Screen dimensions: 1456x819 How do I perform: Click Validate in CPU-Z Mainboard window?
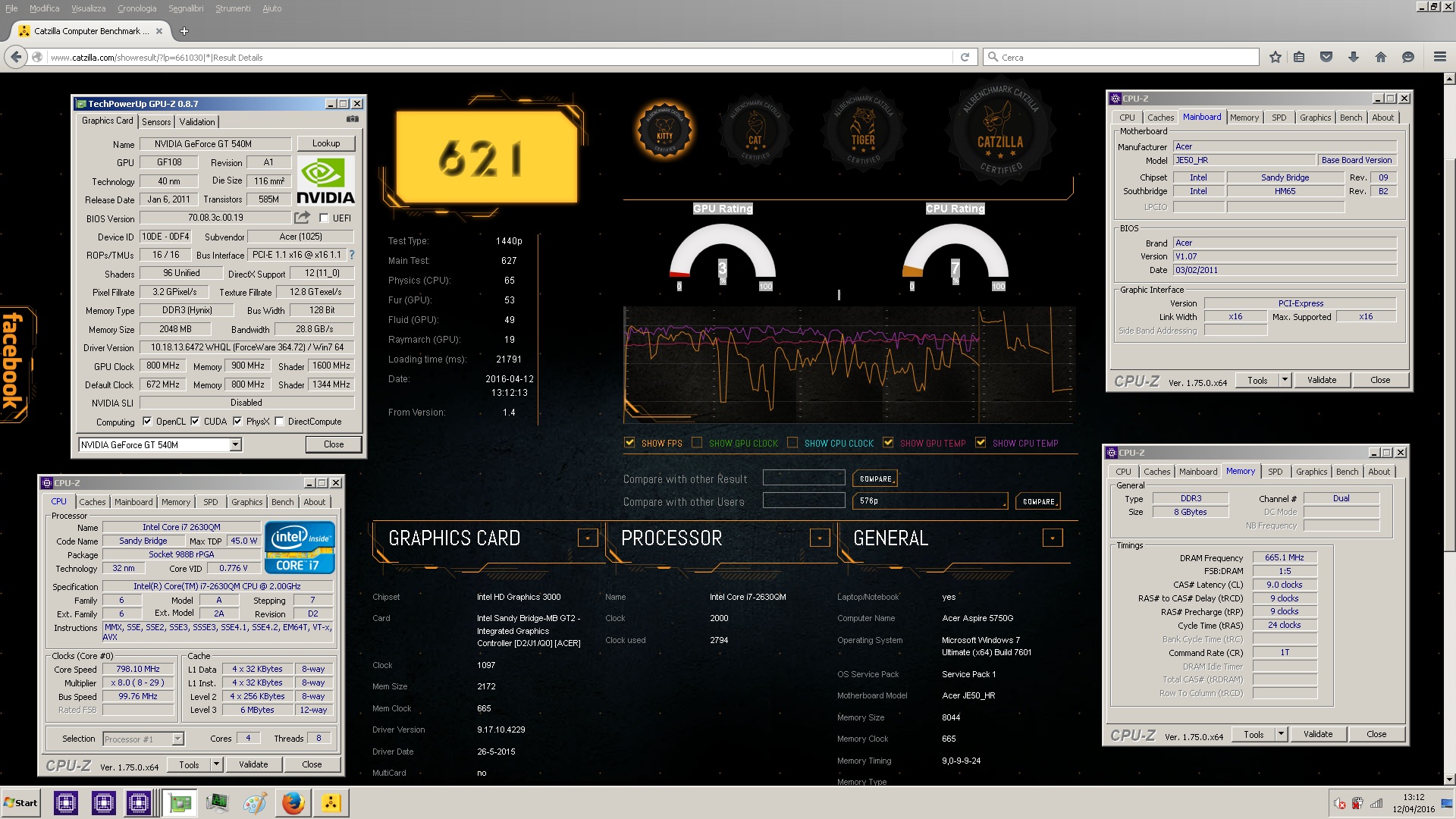coord(1322,380)
